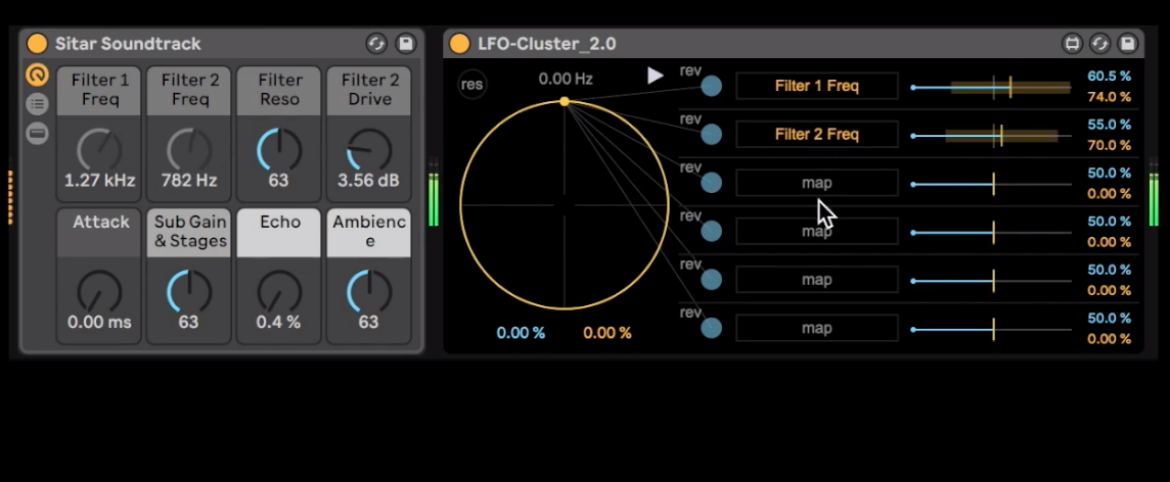Click third row map button
The height and width of the screenshot is (482, 1170).
pyautogui.click(x=817, y=183)
